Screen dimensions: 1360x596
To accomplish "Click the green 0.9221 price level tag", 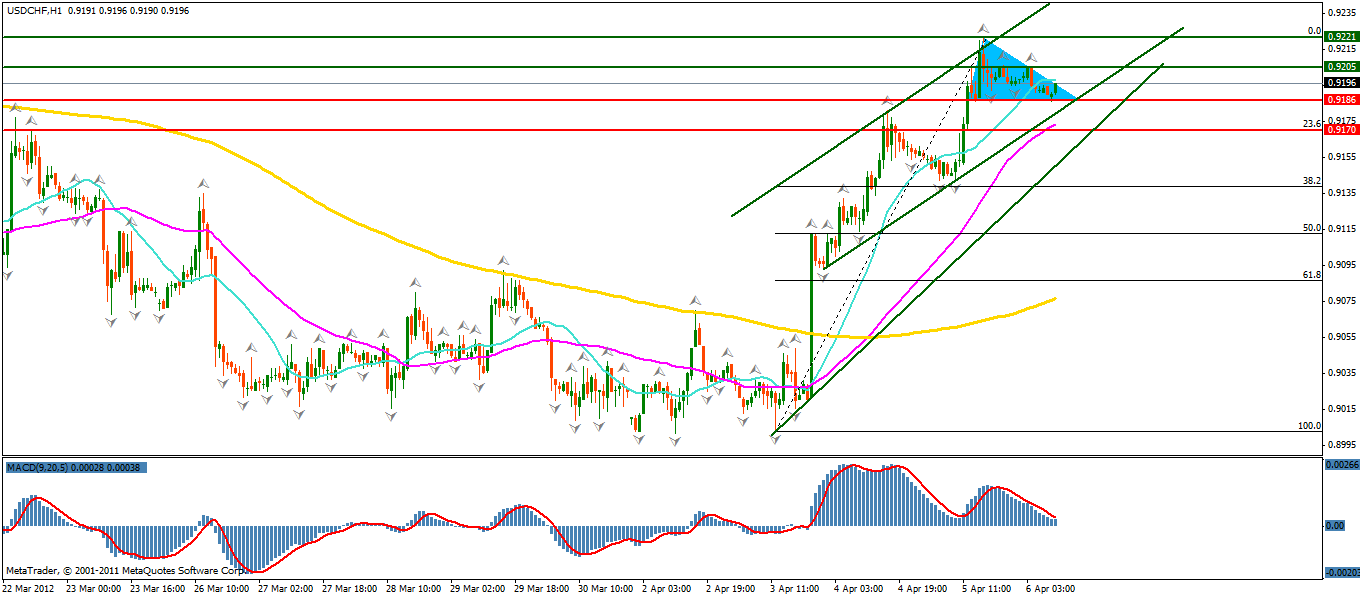I will point(1339,36).
